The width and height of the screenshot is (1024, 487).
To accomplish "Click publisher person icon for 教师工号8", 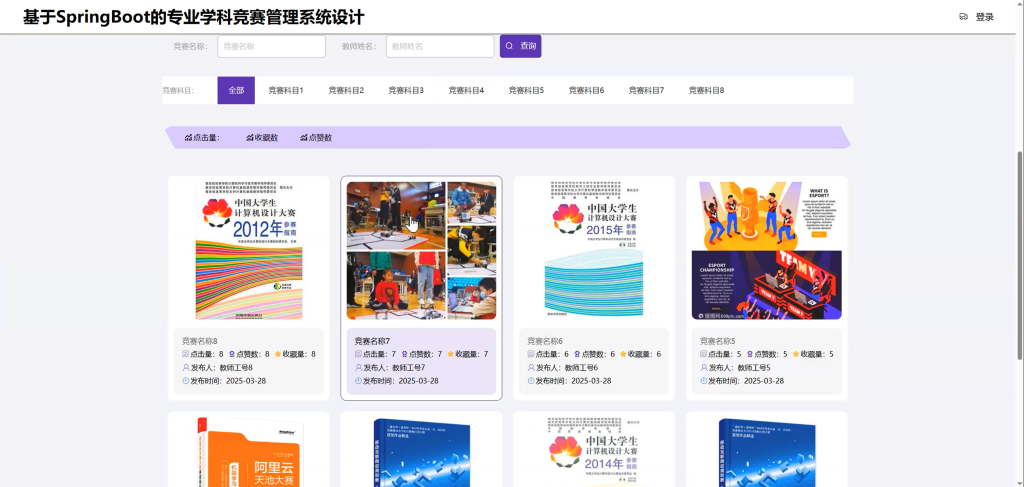I will 185,368.
